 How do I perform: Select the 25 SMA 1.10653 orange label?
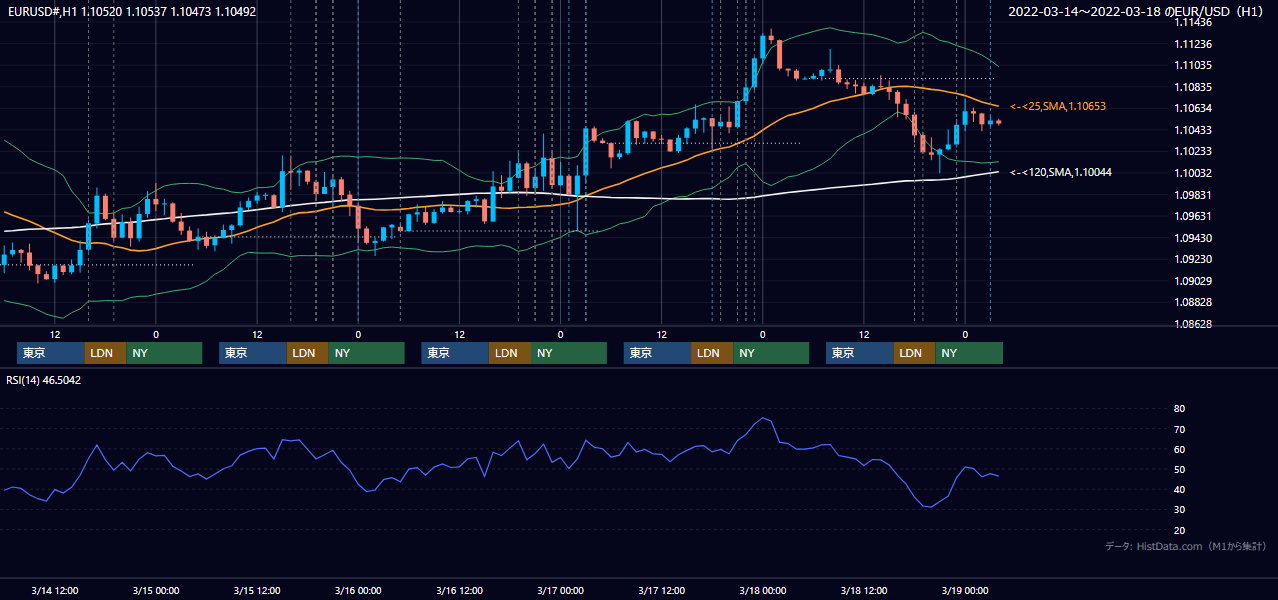tap(1058, 106)
